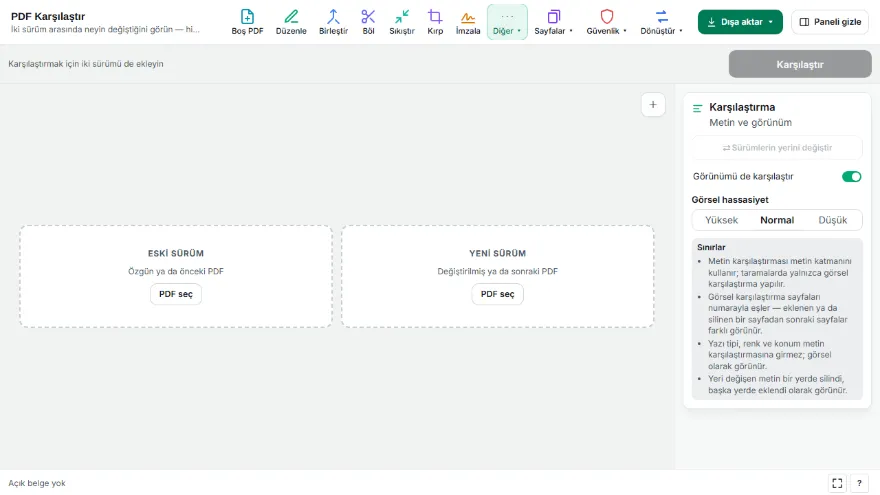Click the Metin ve görünüm subtitle

750,122
